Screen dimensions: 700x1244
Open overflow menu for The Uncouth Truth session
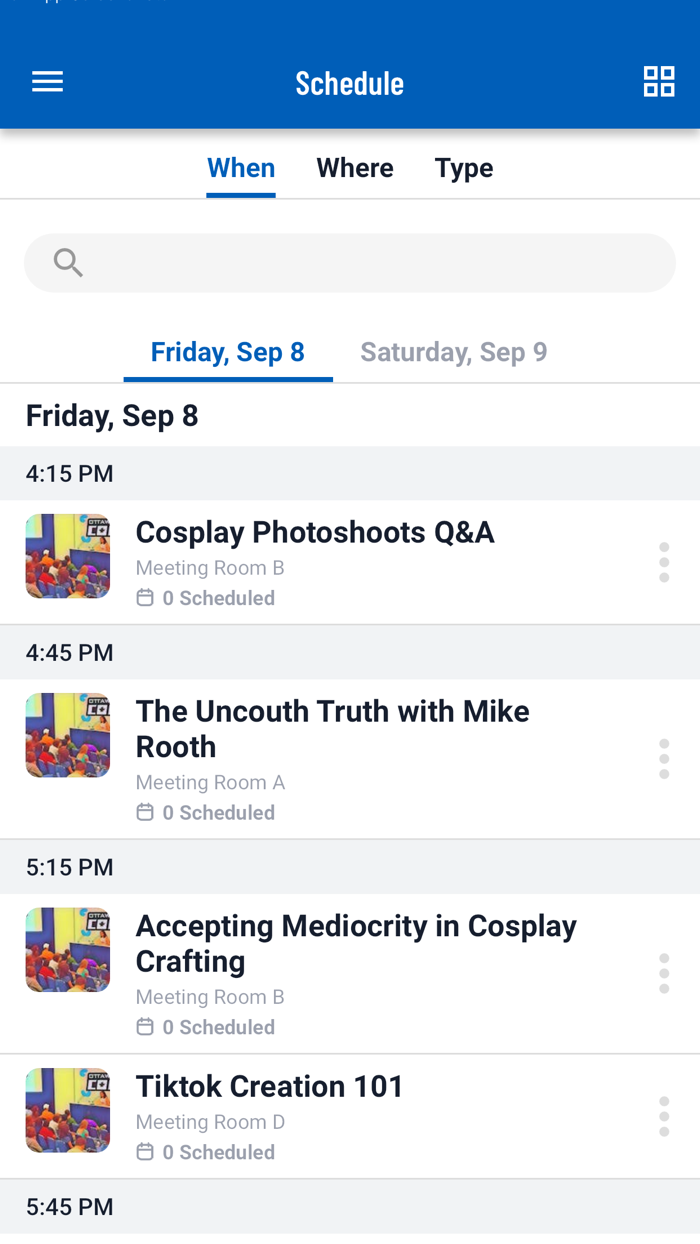pos(664,758)
